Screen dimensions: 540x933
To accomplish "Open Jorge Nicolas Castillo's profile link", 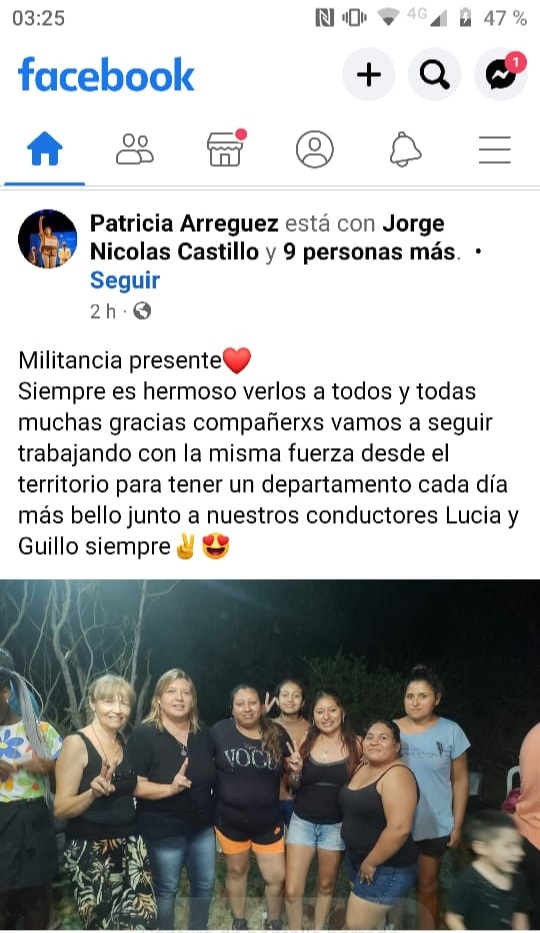I will click(267, 238).
